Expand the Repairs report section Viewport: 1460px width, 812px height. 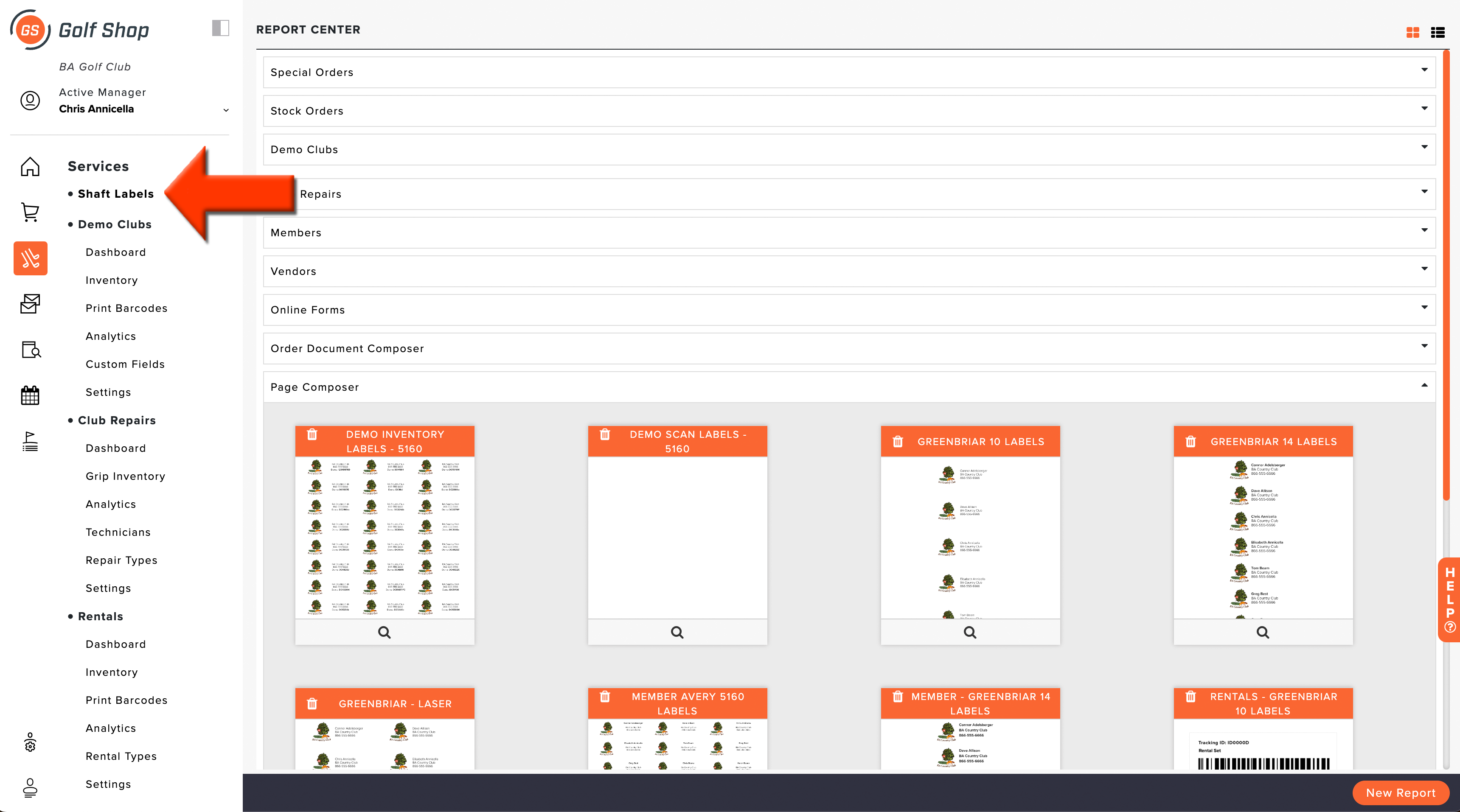click(x=849, y=194)
